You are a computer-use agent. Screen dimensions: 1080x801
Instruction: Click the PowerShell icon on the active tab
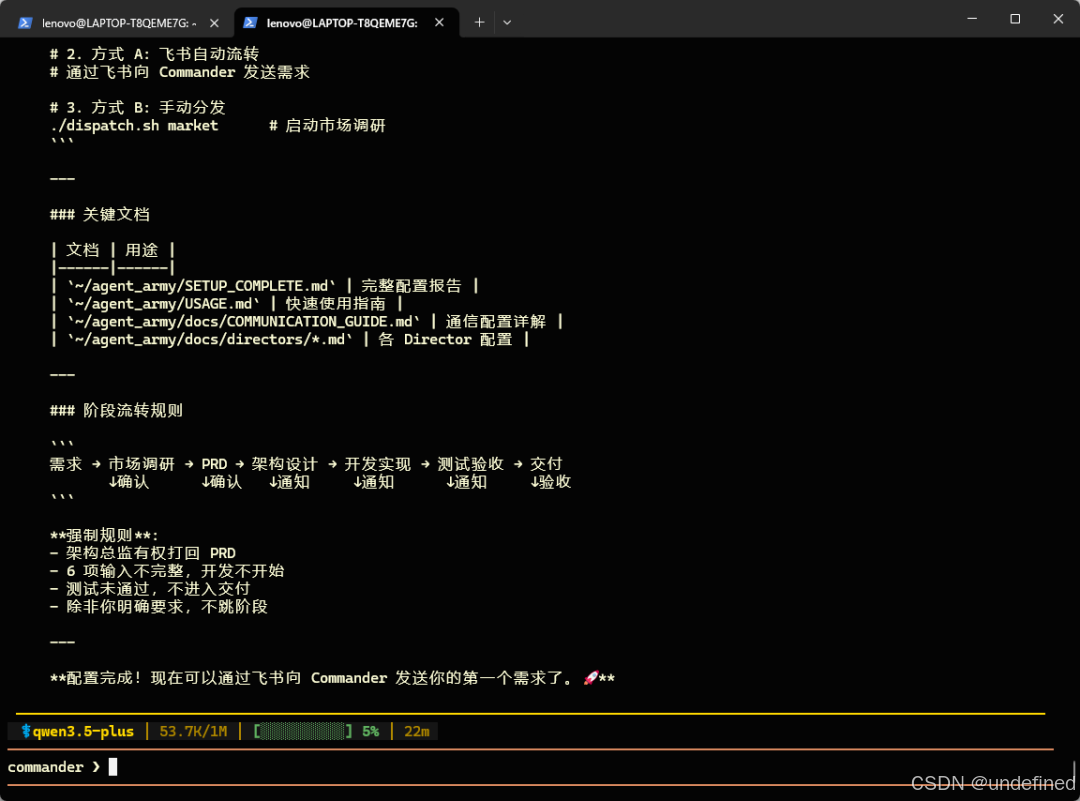pos(250,23)
